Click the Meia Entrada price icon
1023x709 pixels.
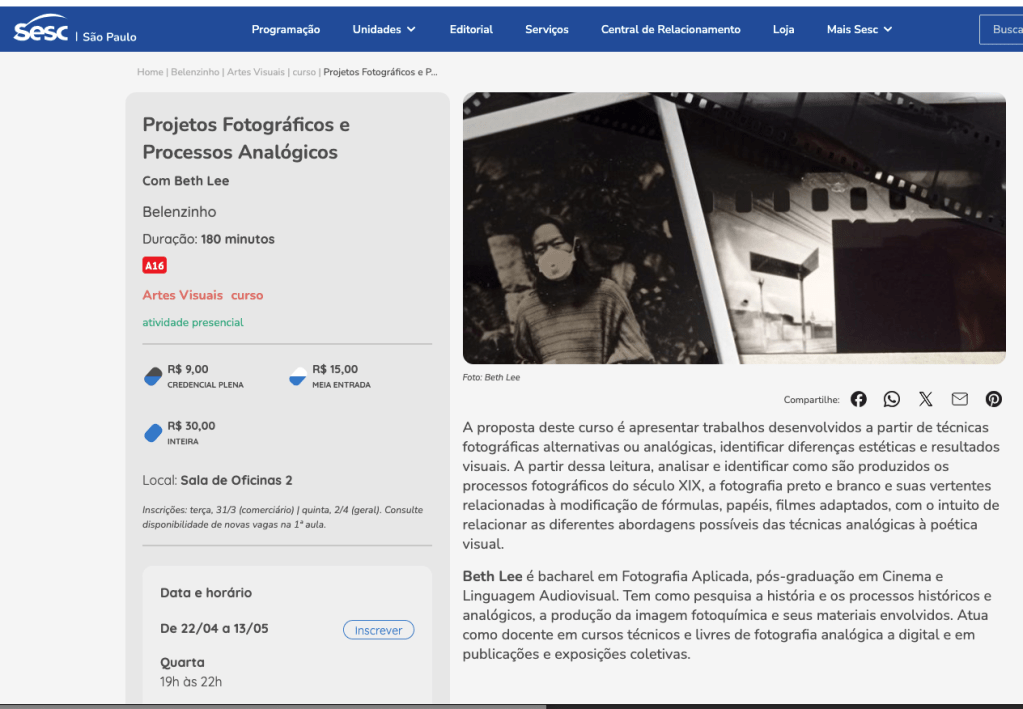tap(298, 376)
